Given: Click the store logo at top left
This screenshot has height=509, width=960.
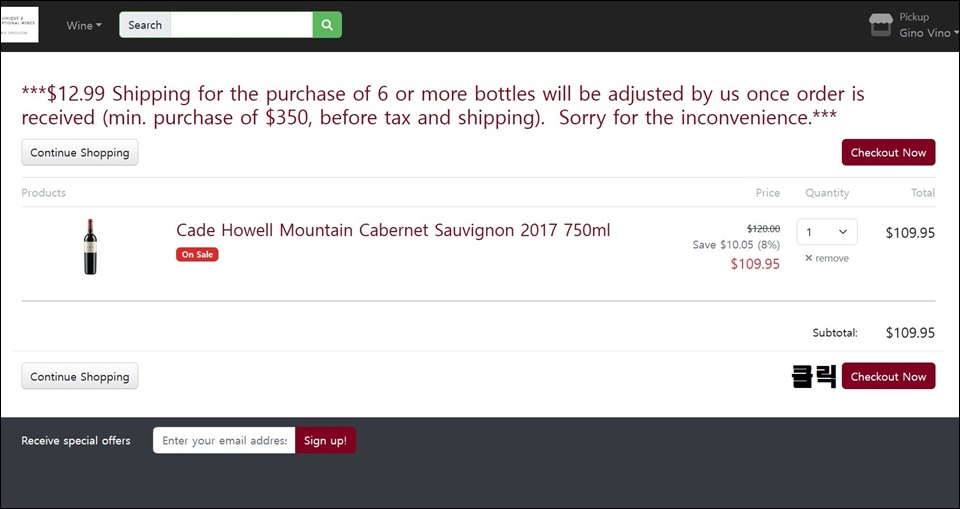Looking at the screenshot, I should point(20,25).
